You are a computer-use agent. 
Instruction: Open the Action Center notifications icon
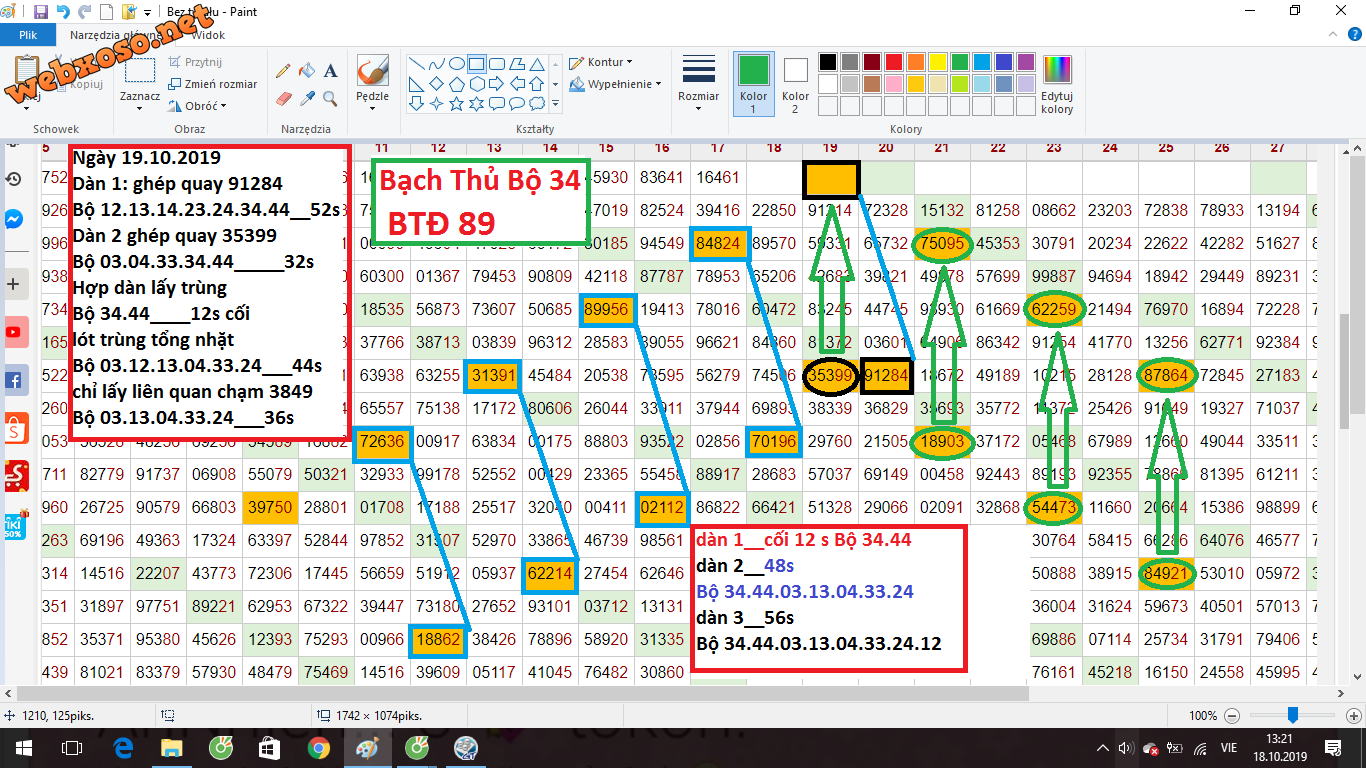(x=1333, y=747)
